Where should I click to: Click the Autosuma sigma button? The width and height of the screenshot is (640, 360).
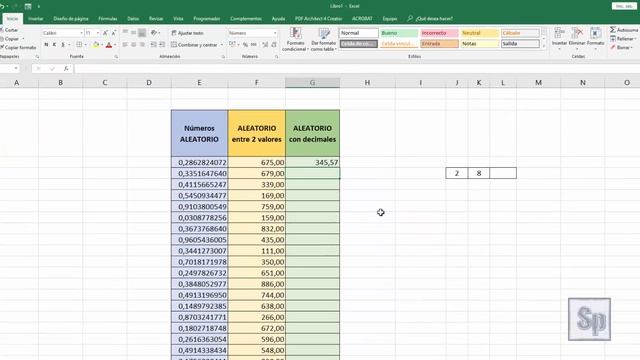coord(624,30)
